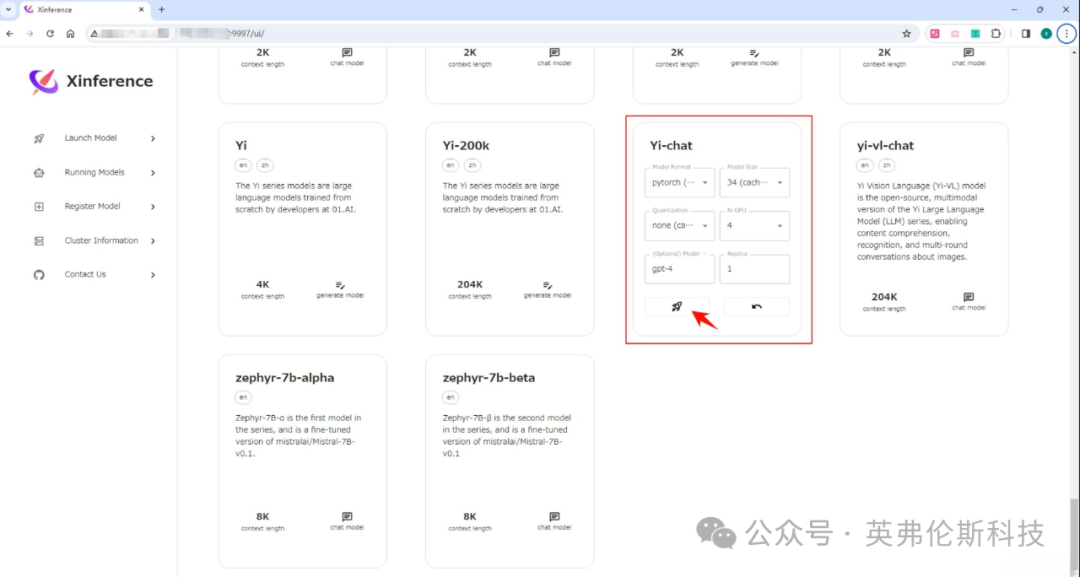This screenshot has height=577, width=1080.
Task: Click the zh language tag on yi-vl-chat card
Action: tap(886, 165)
